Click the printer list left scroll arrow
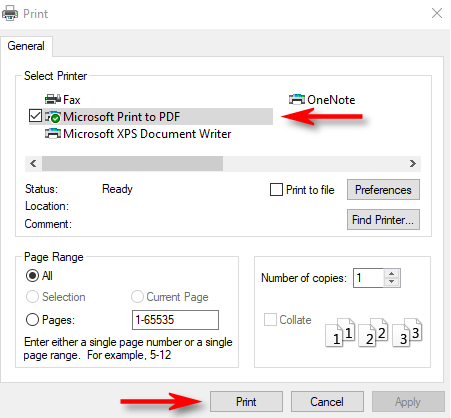Image resolution: width=451 pixels, height=418 pixels. tap(33, 164)
